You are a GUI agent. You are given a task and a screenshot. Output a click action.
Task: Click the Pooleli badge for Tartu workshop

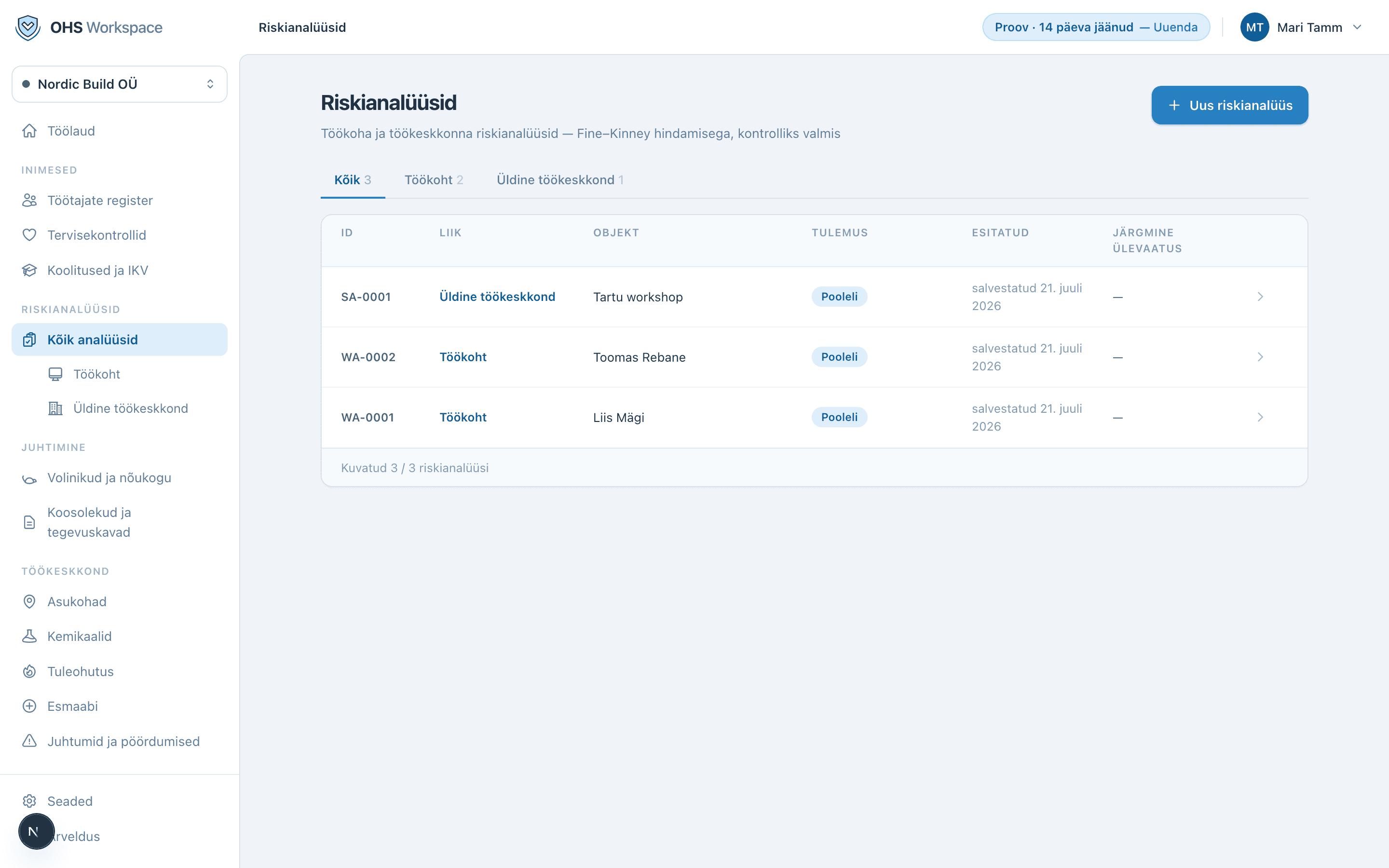point(839,297)
